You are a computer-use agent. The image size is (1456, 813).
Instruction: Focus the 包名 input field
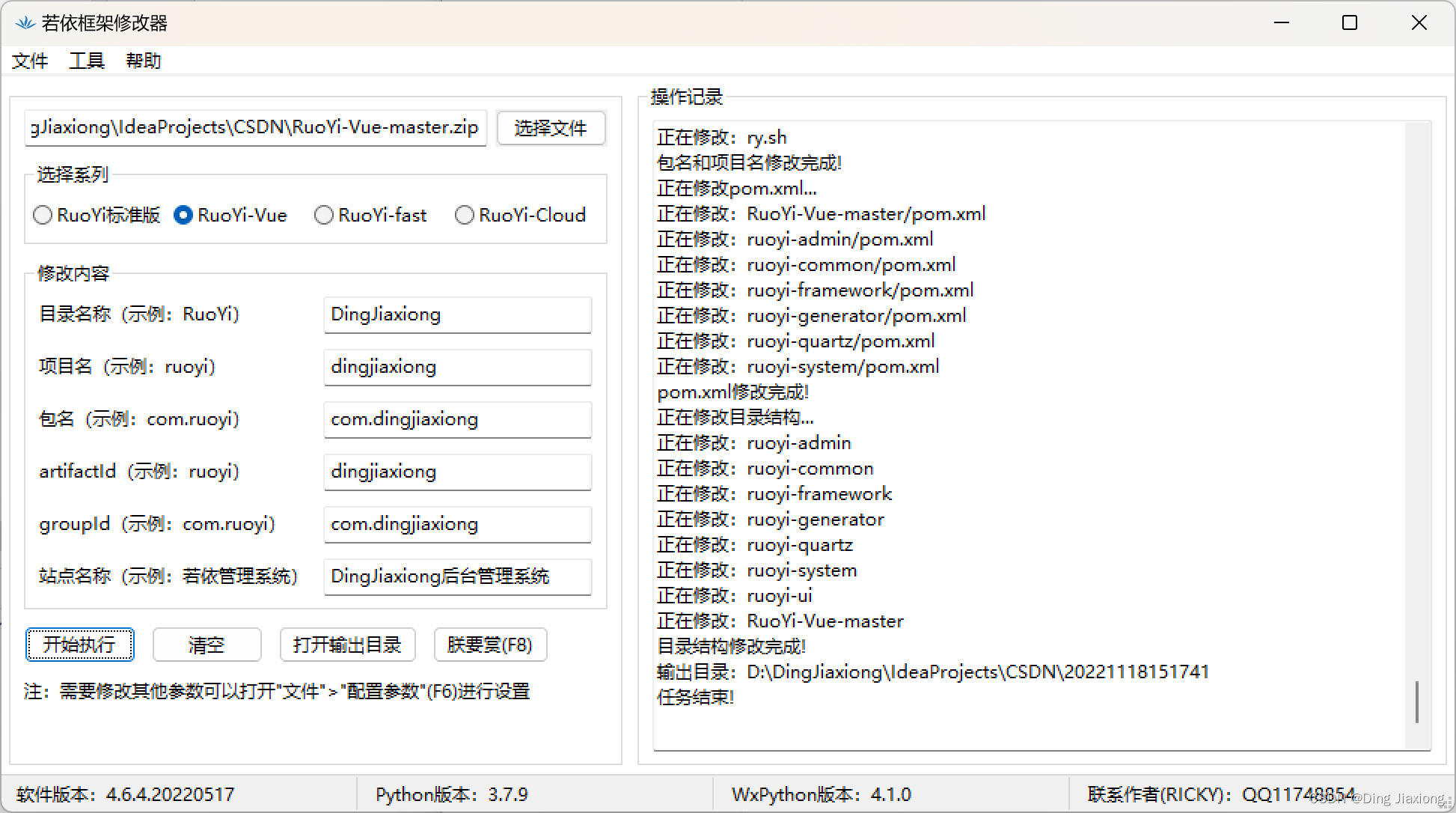[x=457, y=420]
